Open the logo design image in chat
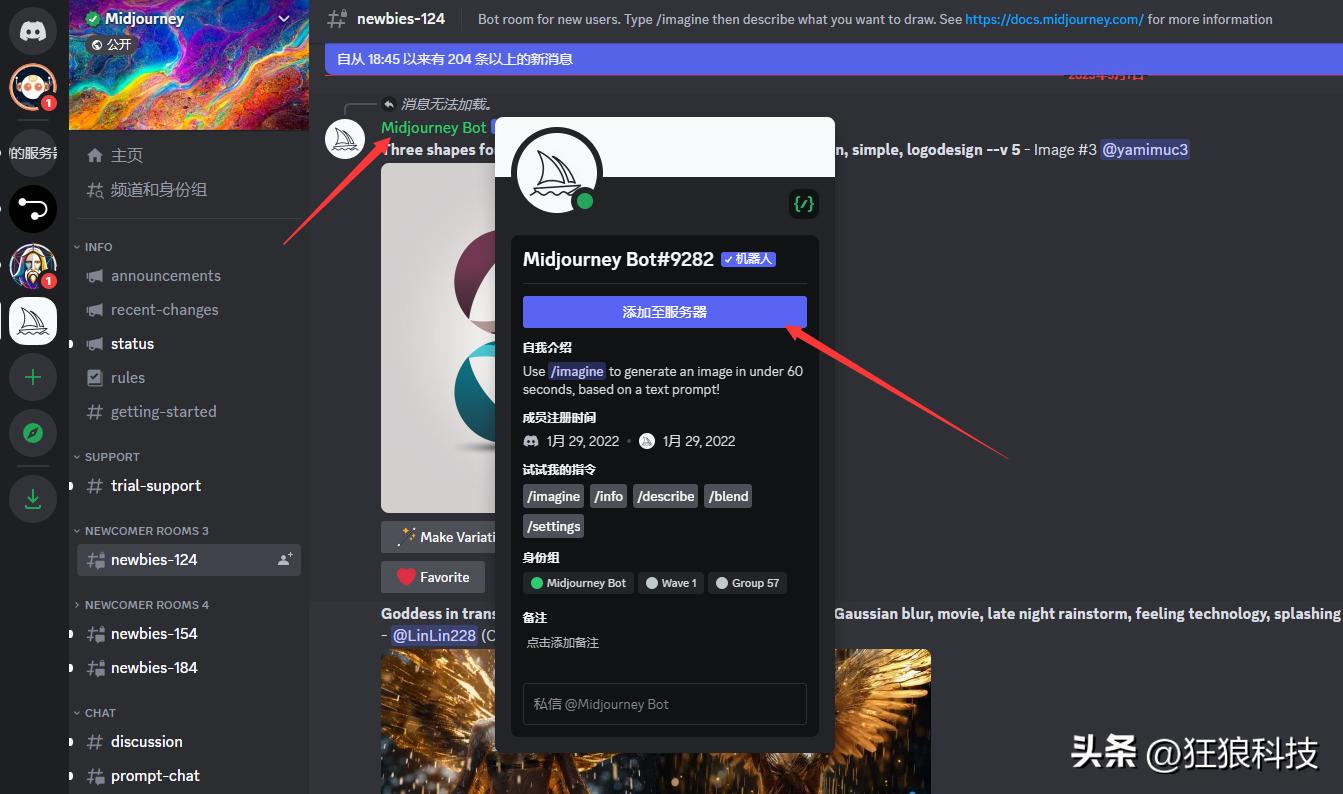This screenshot has width=1343, height=794. point(439,338)
